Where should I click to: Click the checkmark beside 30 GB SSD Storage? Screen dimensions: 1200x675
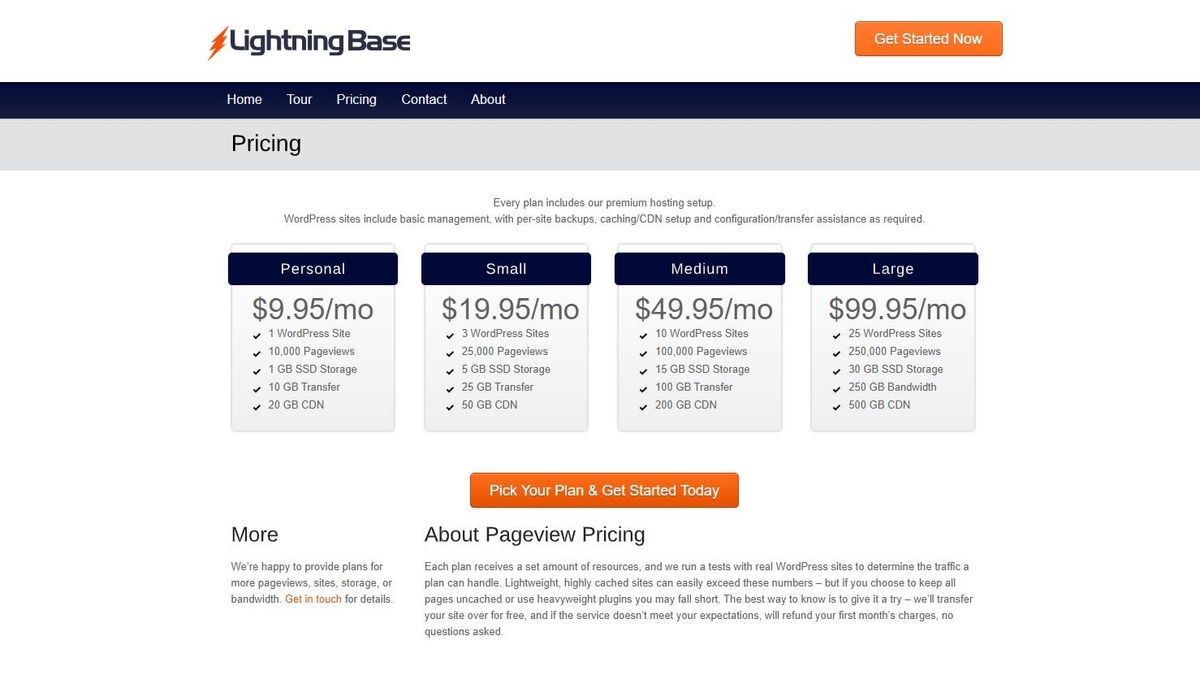pos(836,370)
